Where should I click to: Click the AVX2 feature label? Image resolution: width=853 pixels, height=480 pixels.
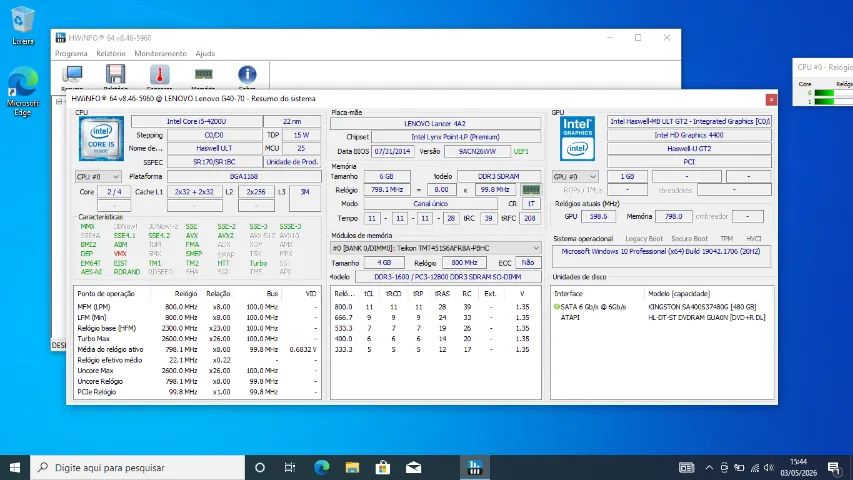click(226, 236)
